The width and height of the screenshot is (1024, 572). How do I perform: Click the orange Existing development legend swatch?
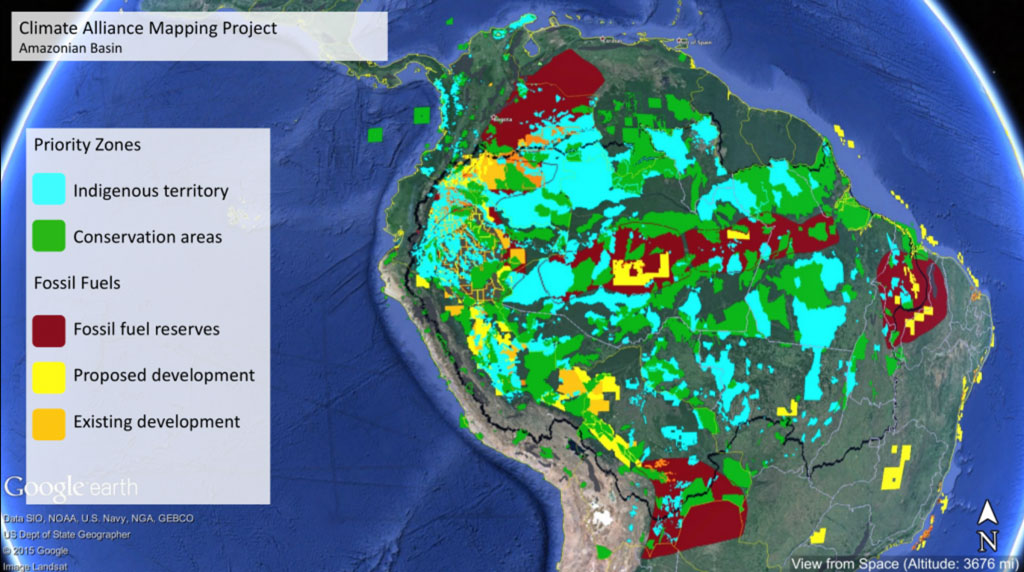[x=49, y=424]
